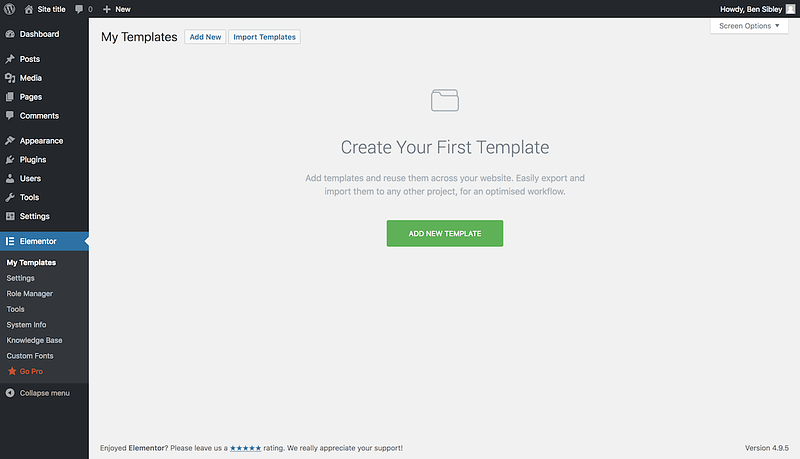Select the Elementor menu item

click(x=44, y=241)
